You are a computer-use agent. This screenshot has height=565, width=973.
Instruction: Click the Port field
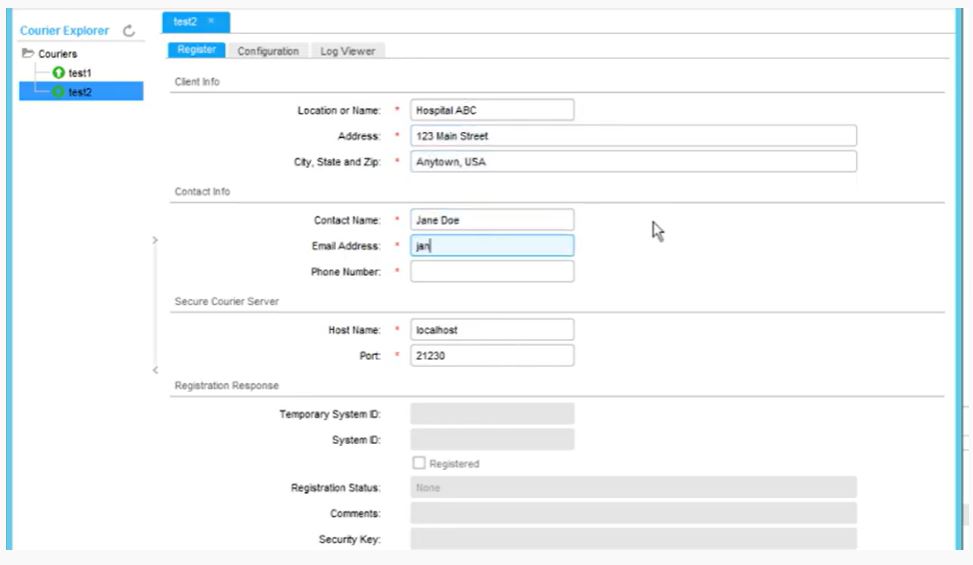[492, 355]
